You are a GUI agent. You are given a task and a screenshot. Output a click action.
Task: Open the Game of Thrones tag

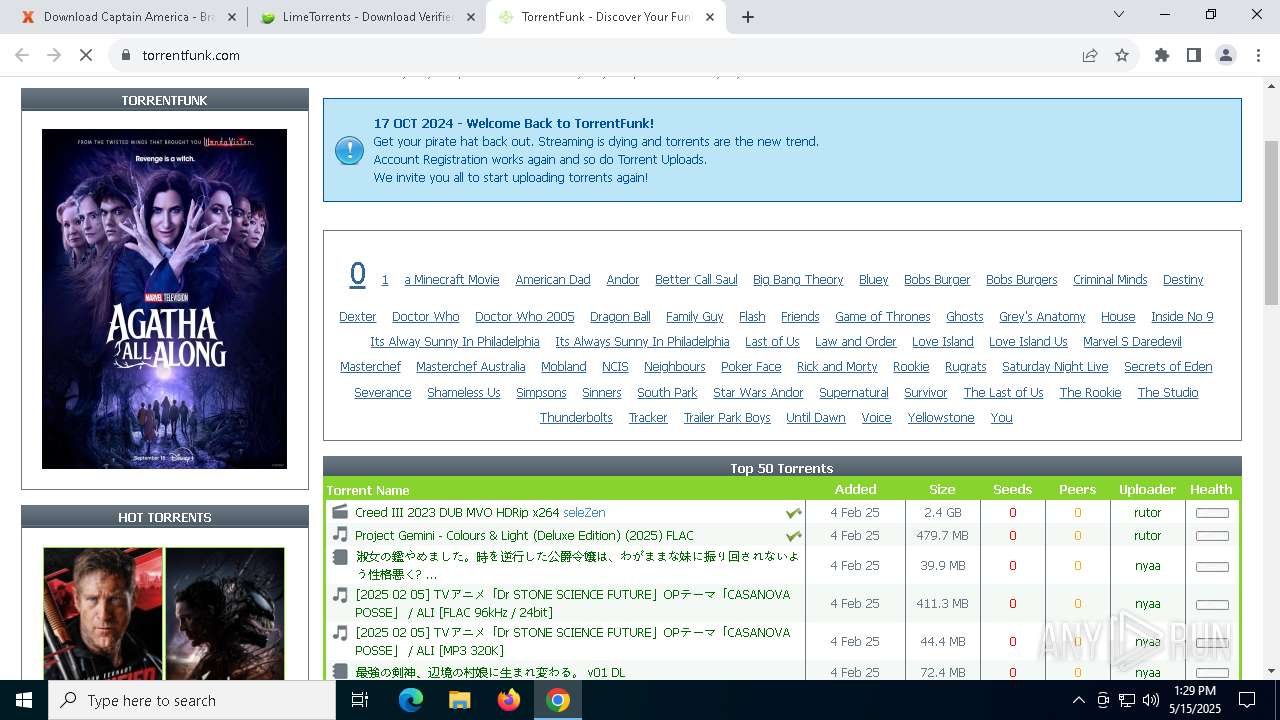click(x=882, y=317)
